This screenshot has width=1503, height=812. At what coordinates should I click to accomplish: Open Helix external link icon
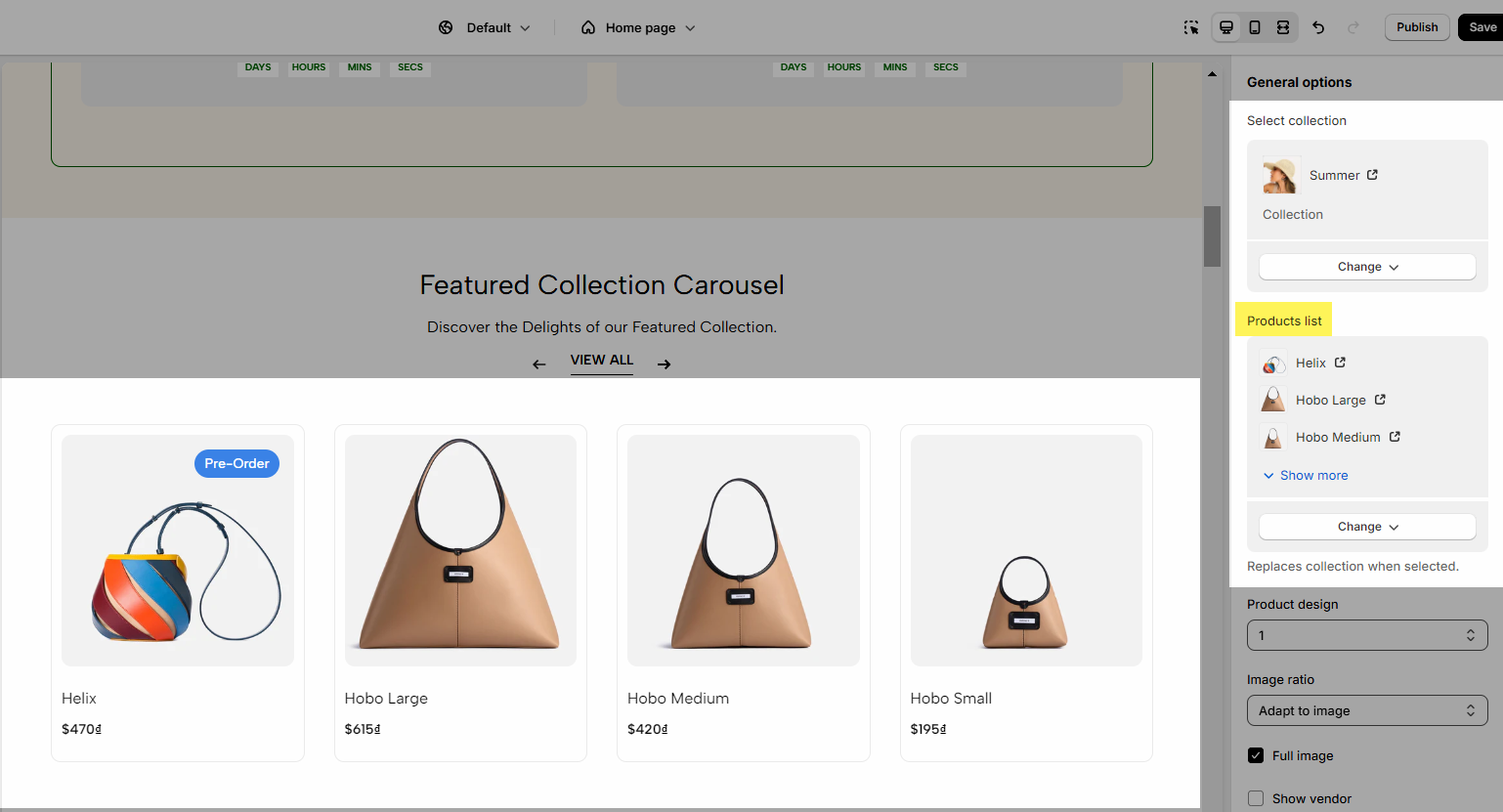(x=1340, y=363)
